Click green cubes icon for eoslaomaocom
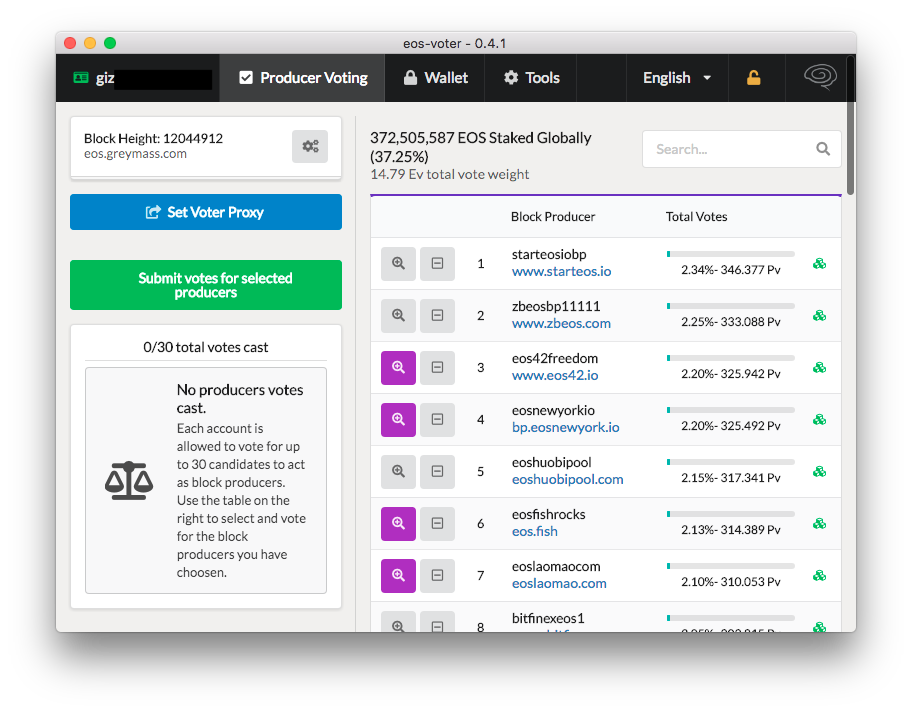 [x=820, y=575]
